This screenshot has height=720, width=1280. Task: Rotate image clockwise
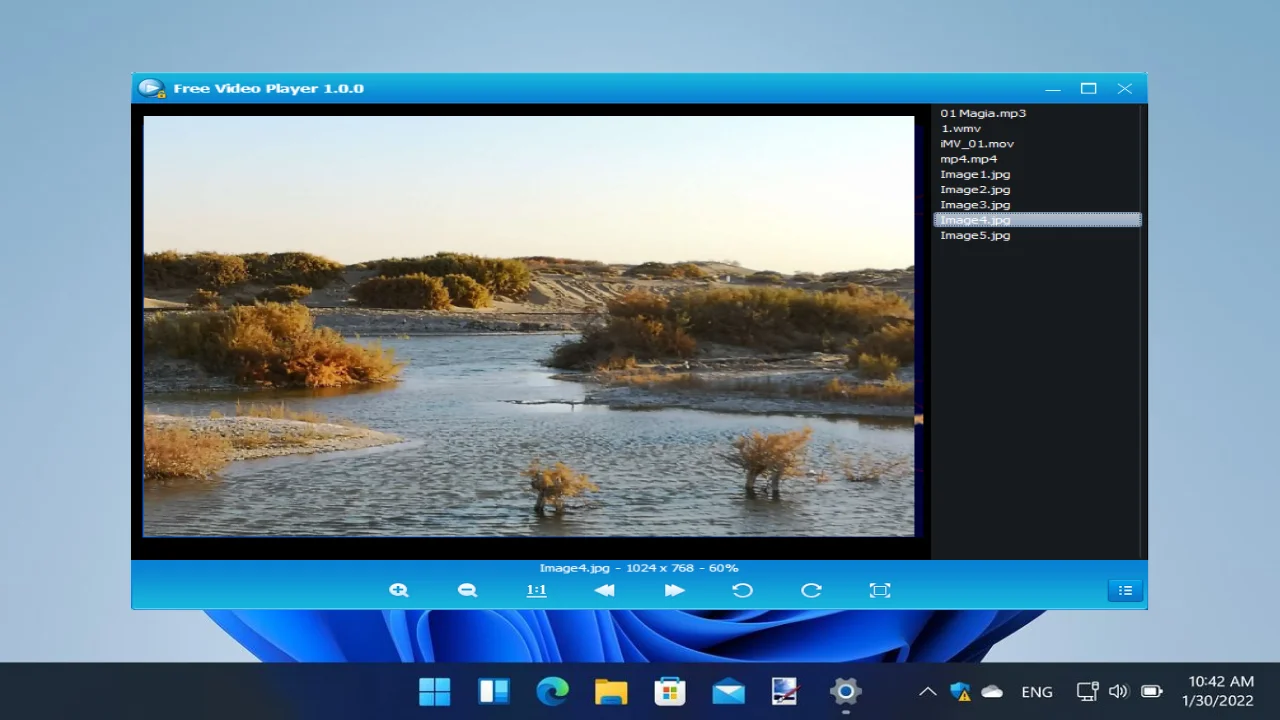(811, 590)
